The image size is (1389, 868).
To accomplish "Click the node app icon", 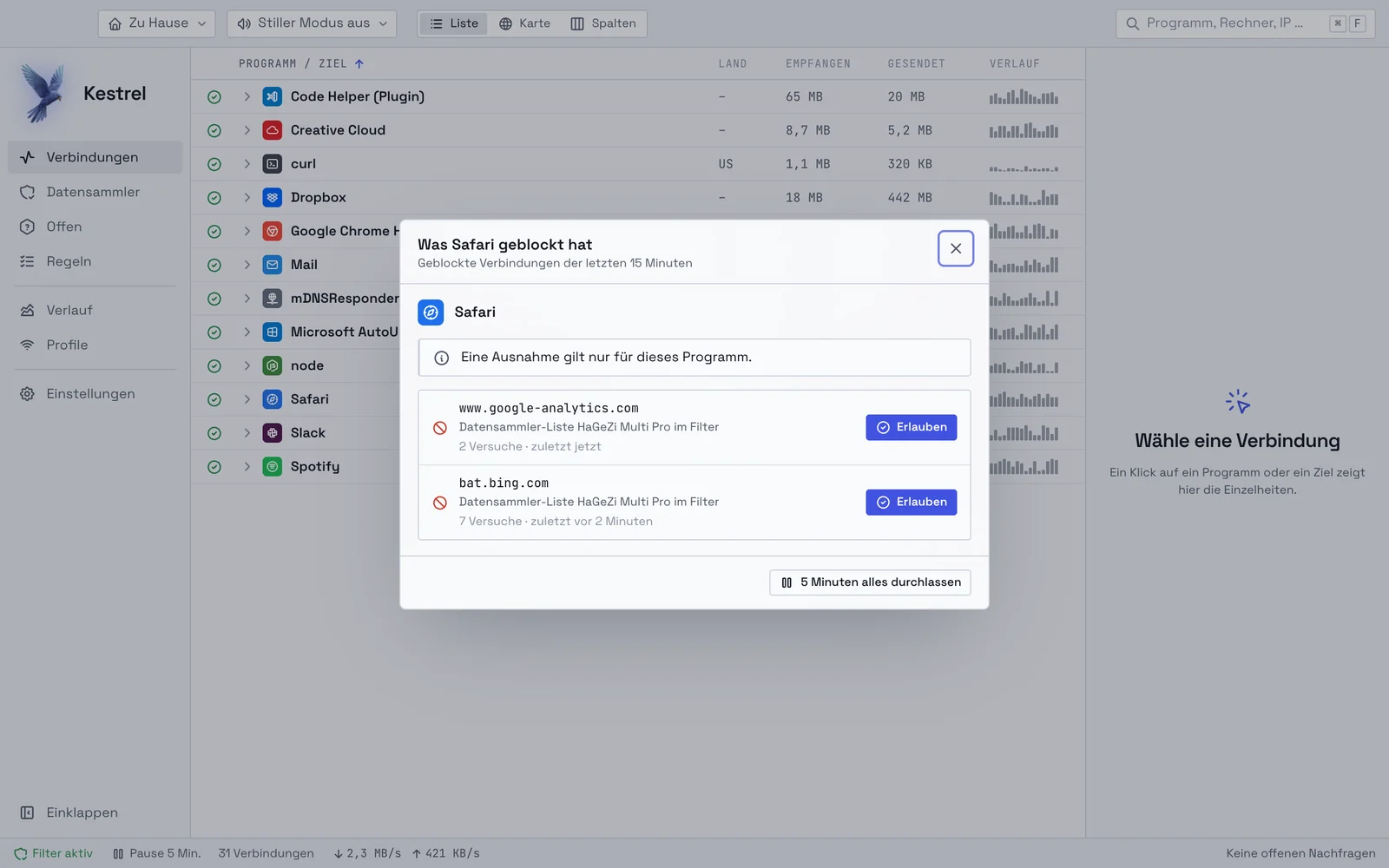I will (x=273, y=365).
